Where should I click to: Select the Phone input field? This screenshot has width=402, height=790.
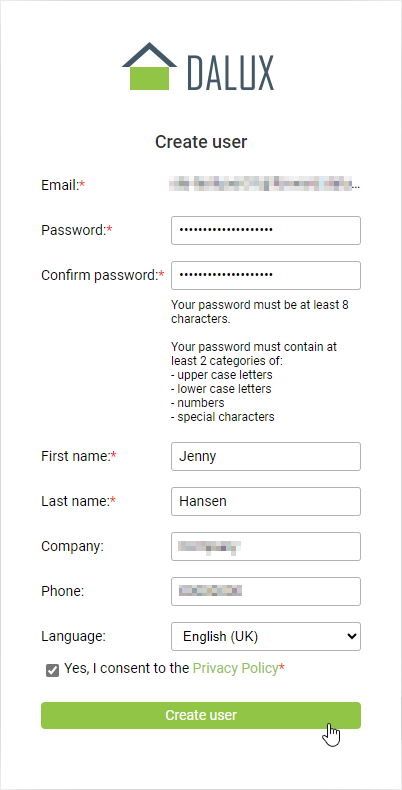tap(266, 591)
